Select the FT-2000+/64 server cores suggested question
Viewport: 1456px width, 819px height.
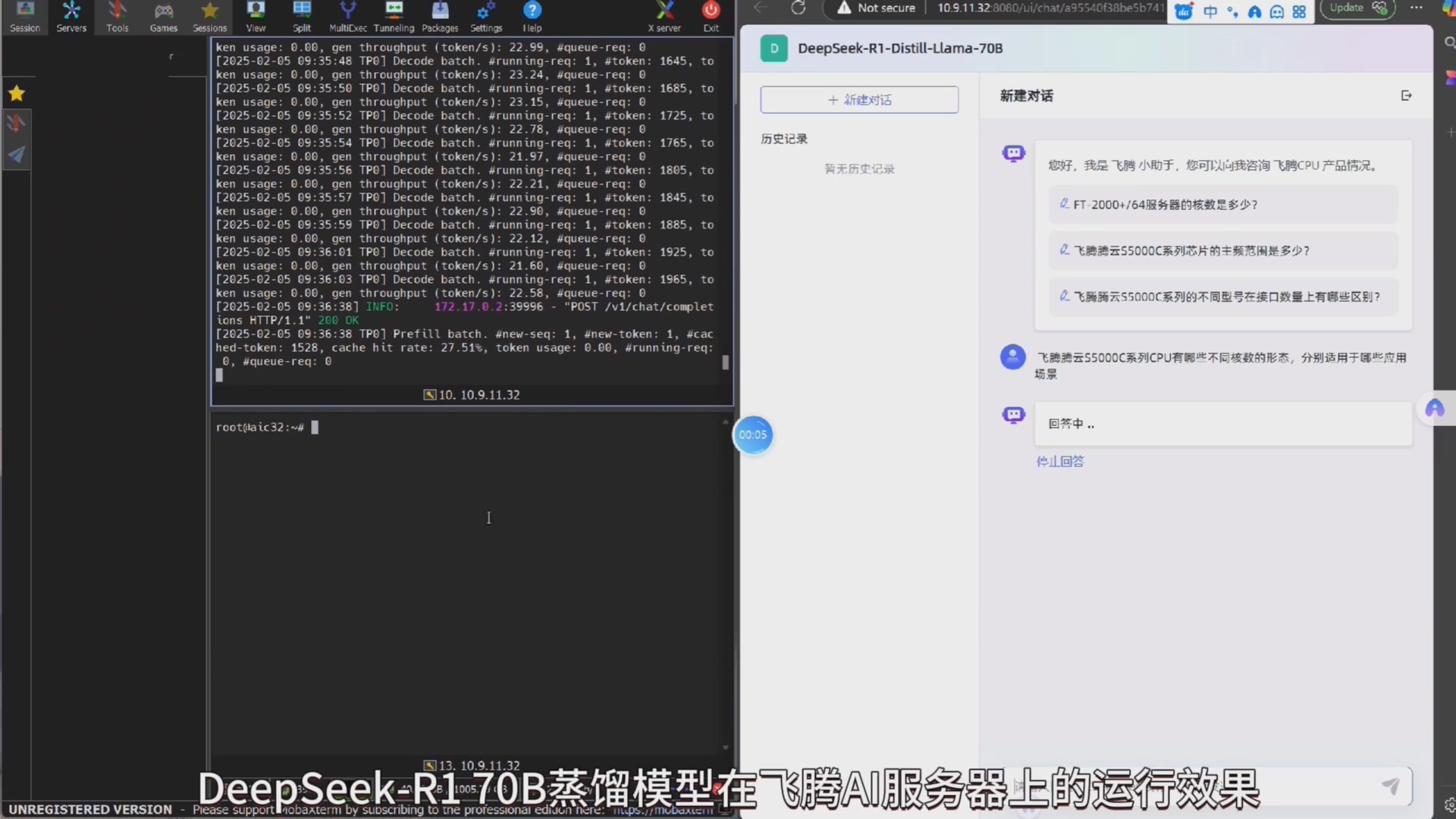(1165, 205)
